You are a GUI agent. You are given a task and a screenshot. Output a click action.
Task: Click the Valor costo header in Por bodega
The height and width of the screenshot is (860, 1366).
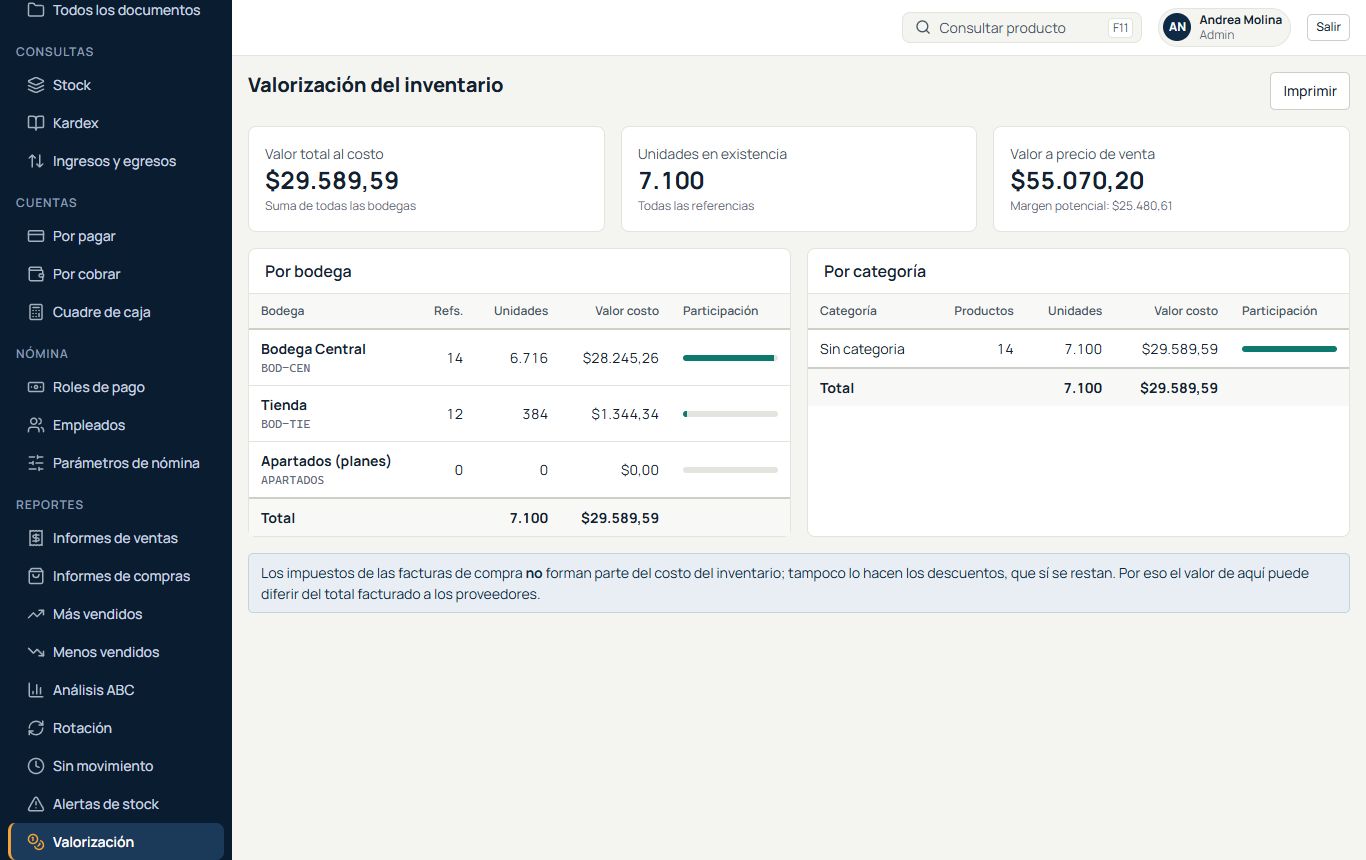(627, 311)
